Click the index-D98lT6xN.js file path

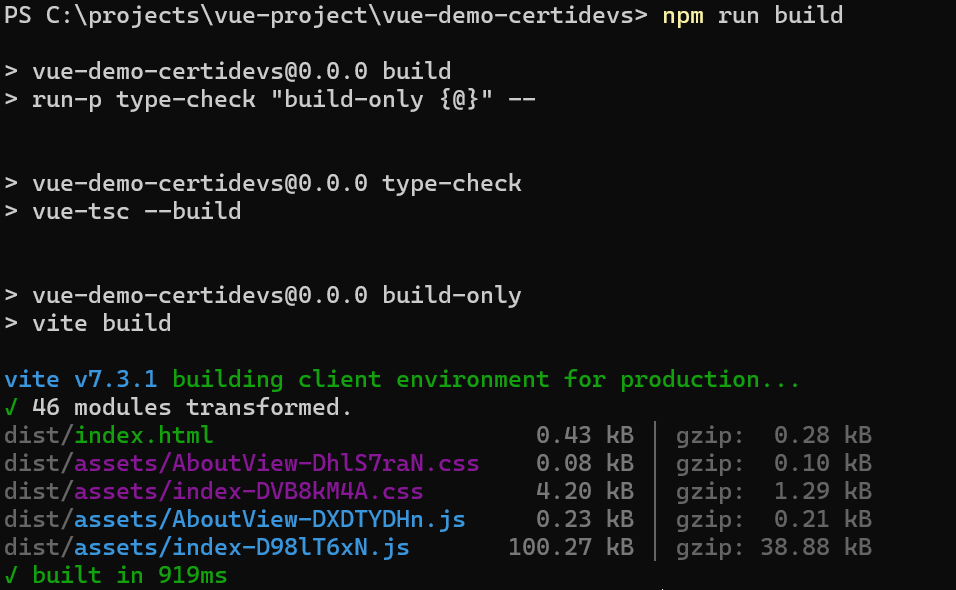pos(206,548)
